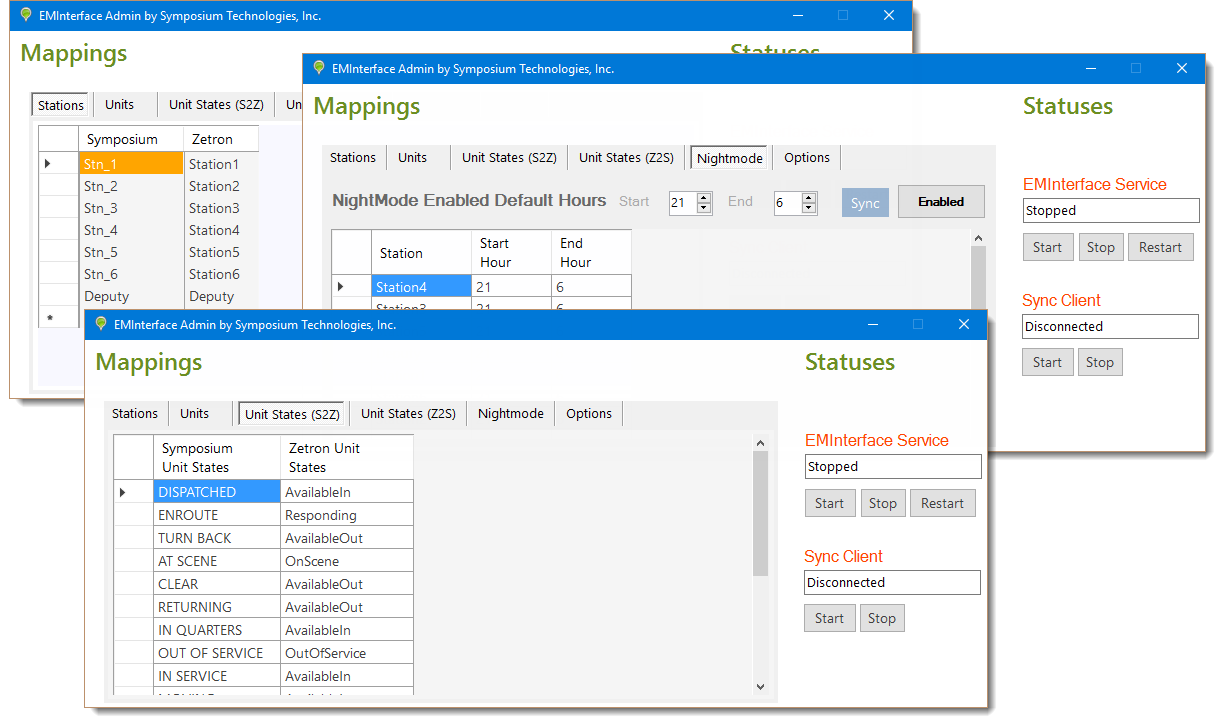
Task: Start EMInterface Service in the Nightmode window
Action: [x=1047, y=248]
